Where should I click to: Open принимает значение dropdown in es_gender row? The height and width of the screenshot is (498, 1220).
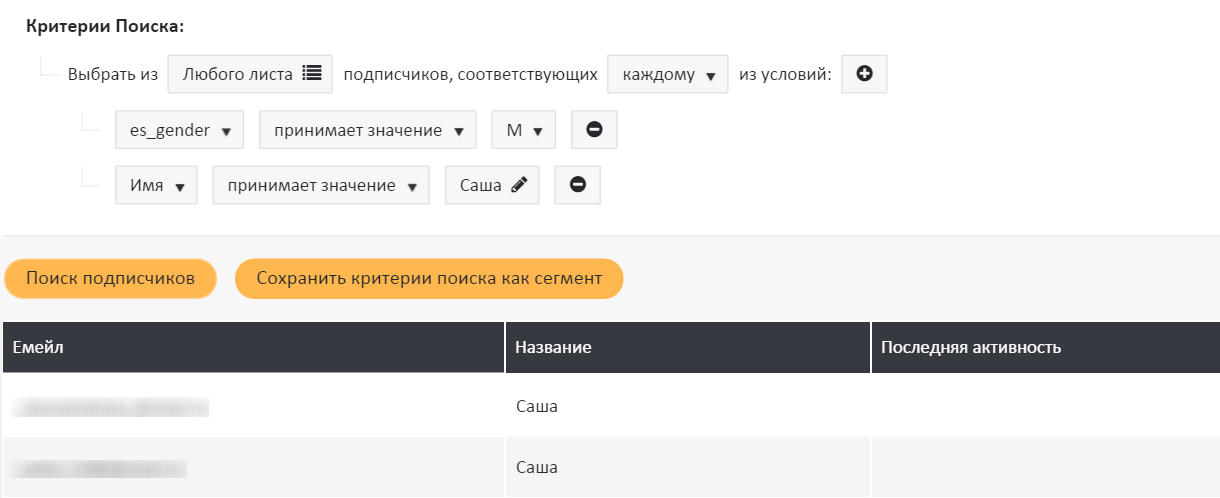pyautogui.click(x=367, y=130)
